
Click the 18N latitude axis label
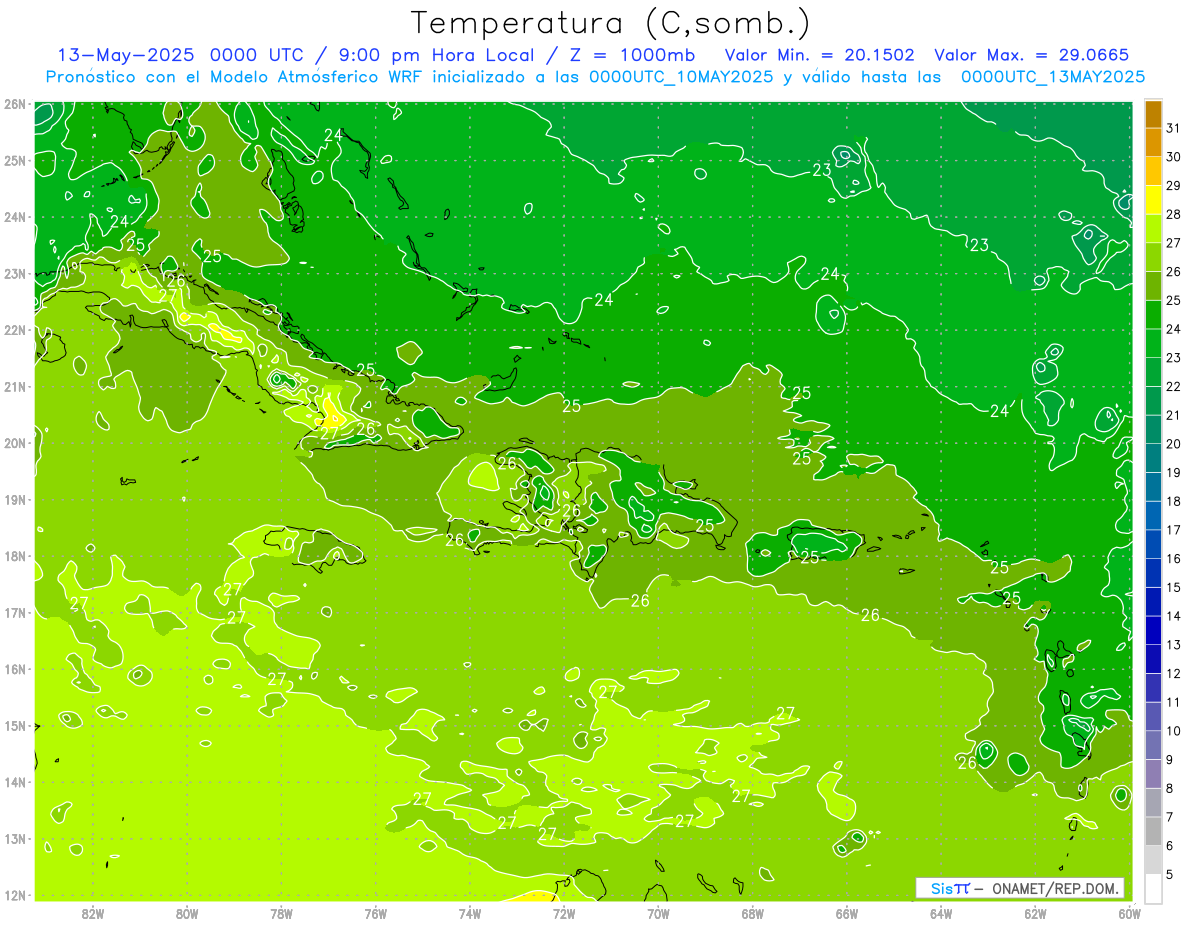coord(14,556)
